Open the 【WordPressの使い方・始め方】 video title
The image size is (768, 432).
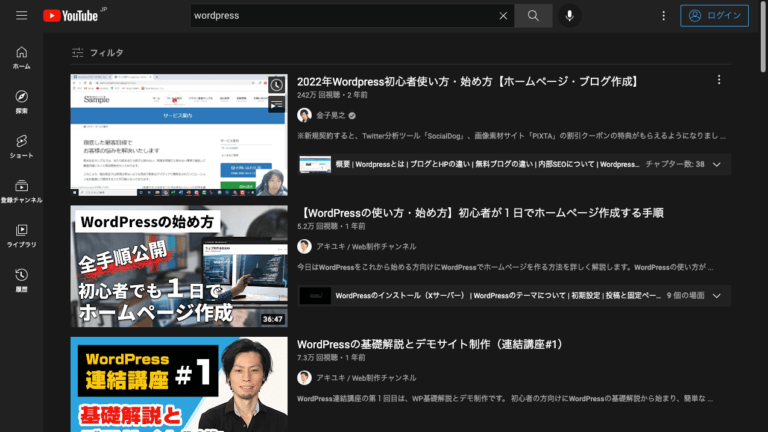480,213
